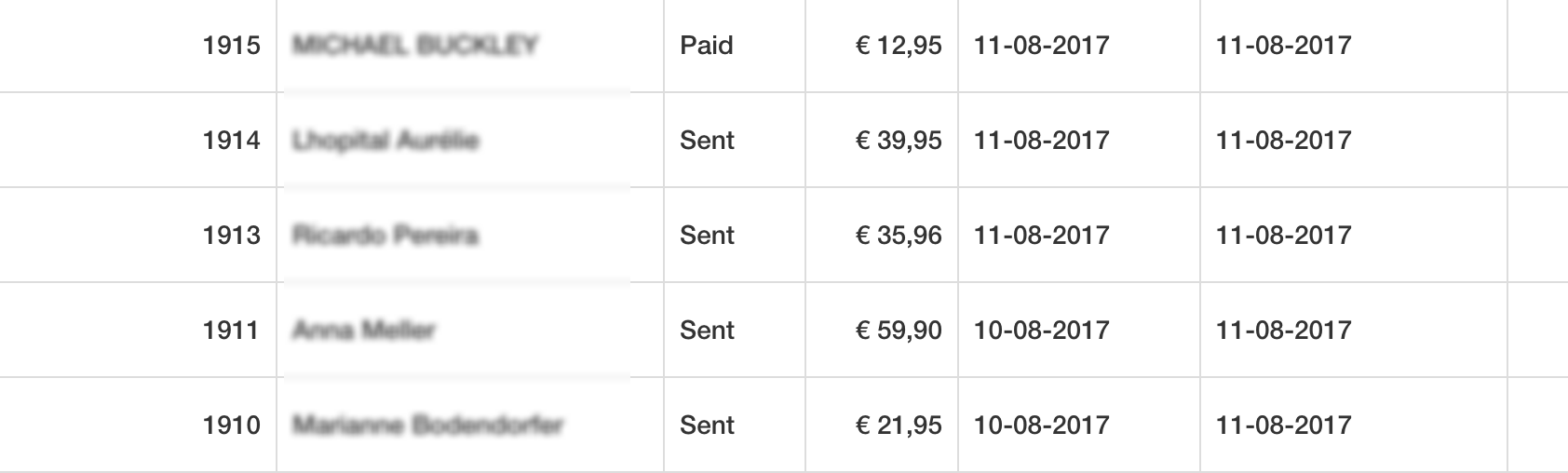Click the blurred Anna Meller name
This screenshot has width=1568, height=473.
(x=364, y=330)
